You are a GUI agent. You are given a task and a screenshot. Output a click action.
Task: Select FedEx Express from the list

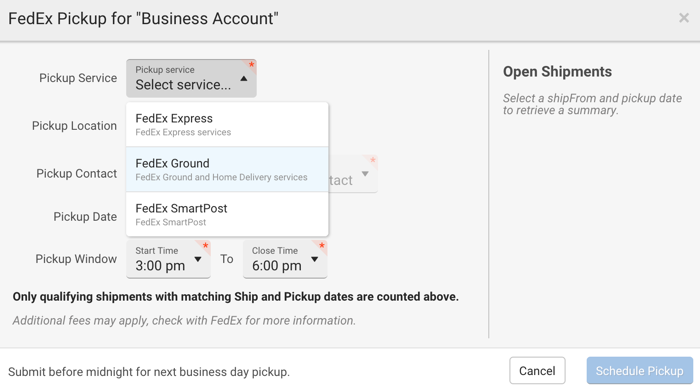[x=227, y=124]
